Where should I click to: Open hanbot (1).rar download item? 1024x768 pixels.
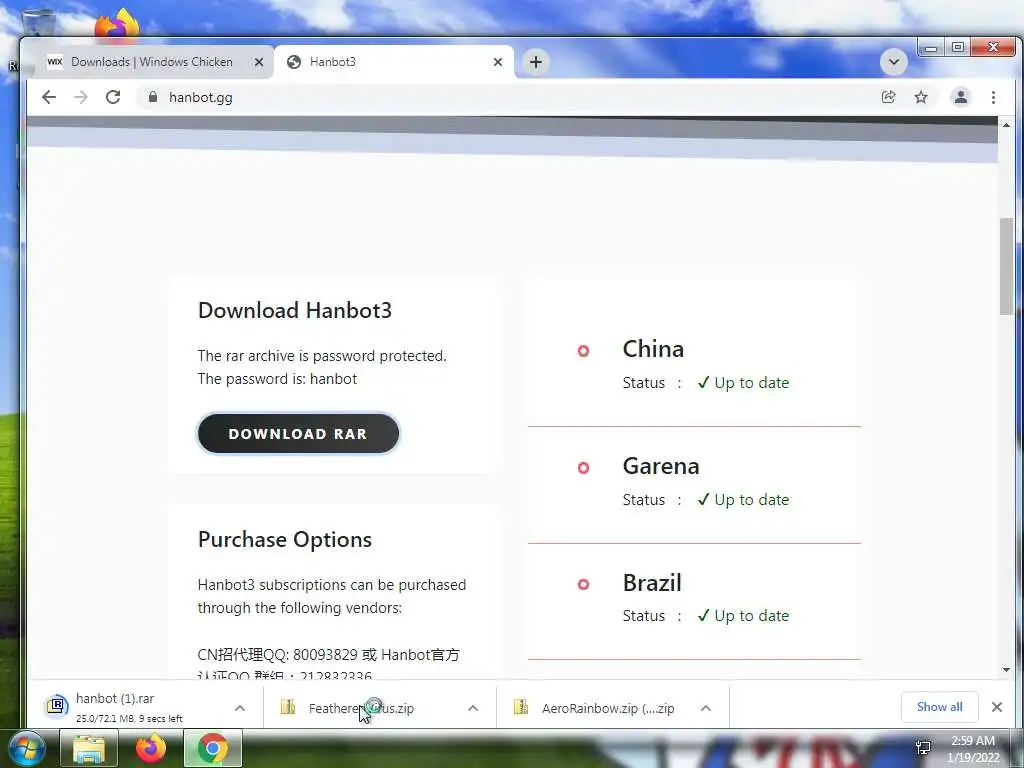[131, 707]
